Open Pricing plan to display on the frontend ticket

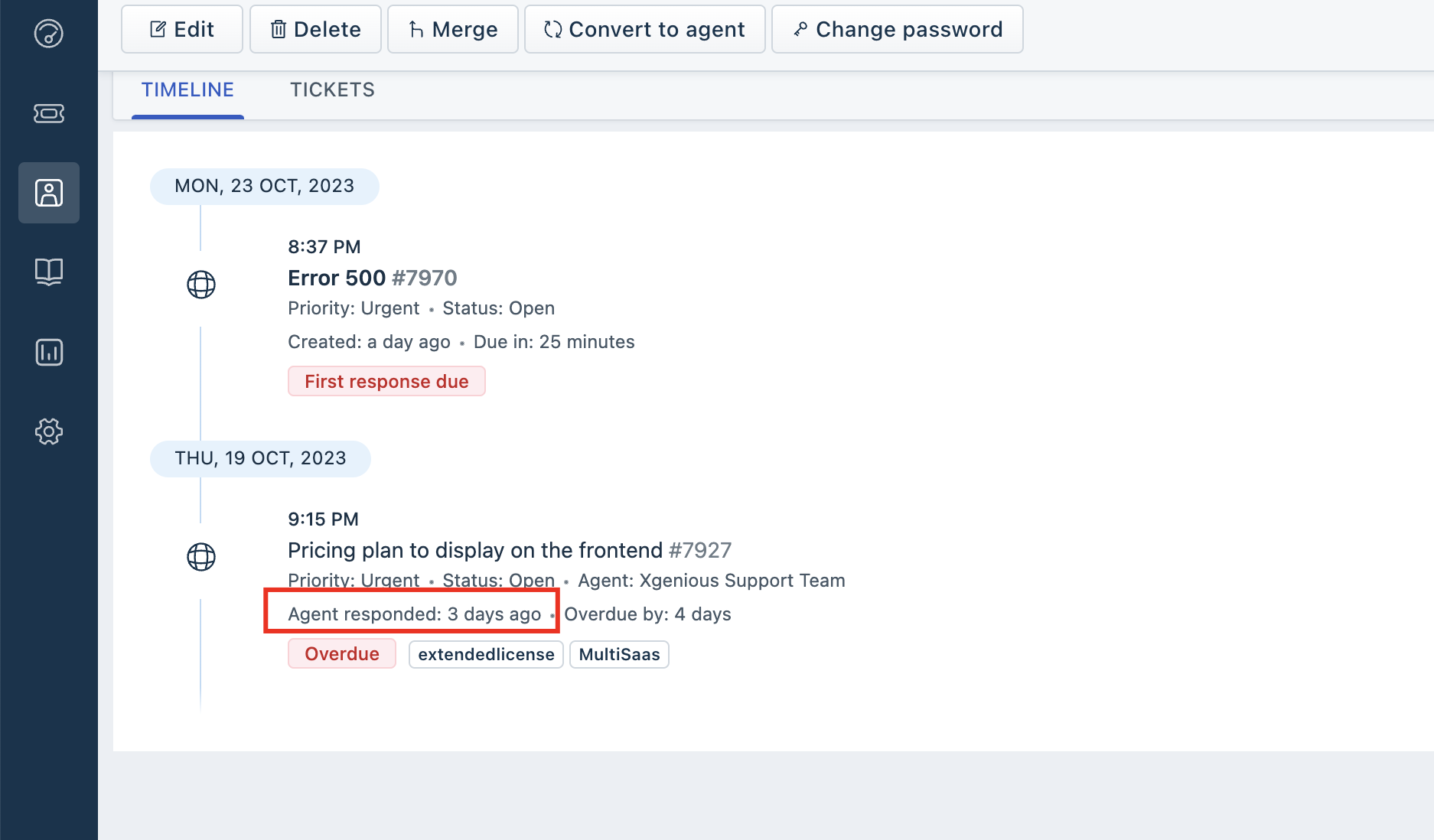pos(510,550)
